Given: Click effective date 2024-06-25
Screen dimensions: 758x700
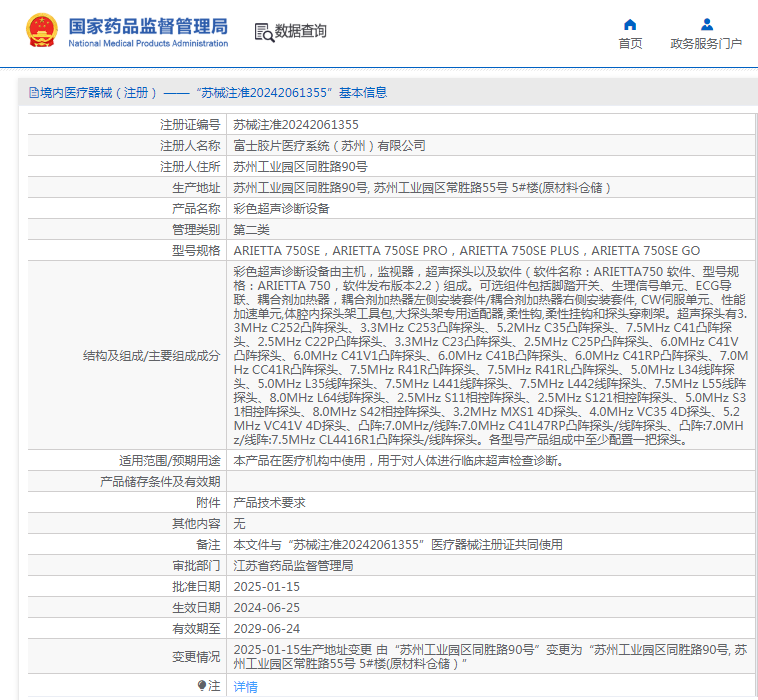Looking at the screenshot, I should [x=267, y=608].
